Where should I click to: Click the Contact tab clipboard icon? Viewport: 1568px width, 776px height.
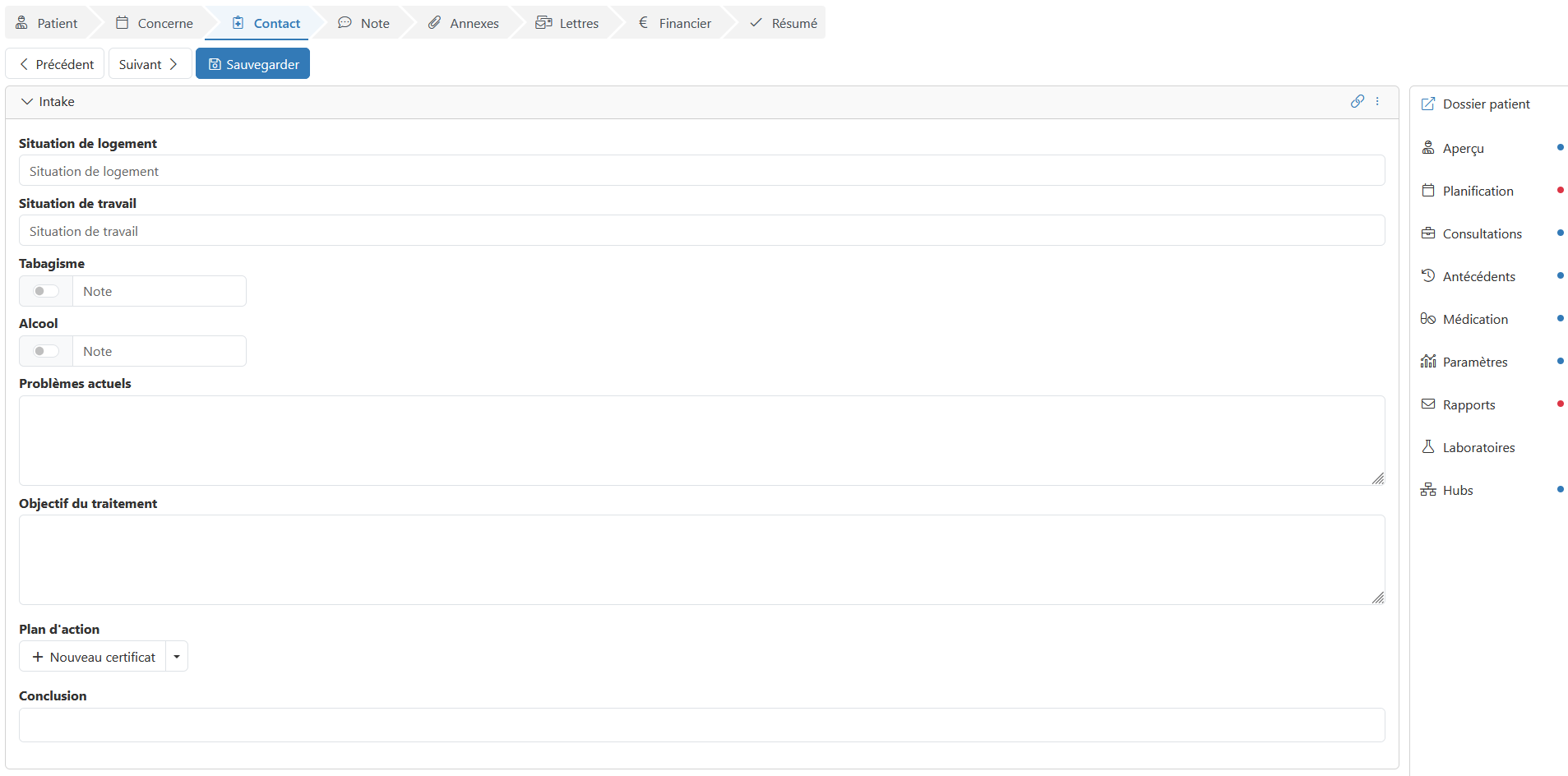click(238, 23)
